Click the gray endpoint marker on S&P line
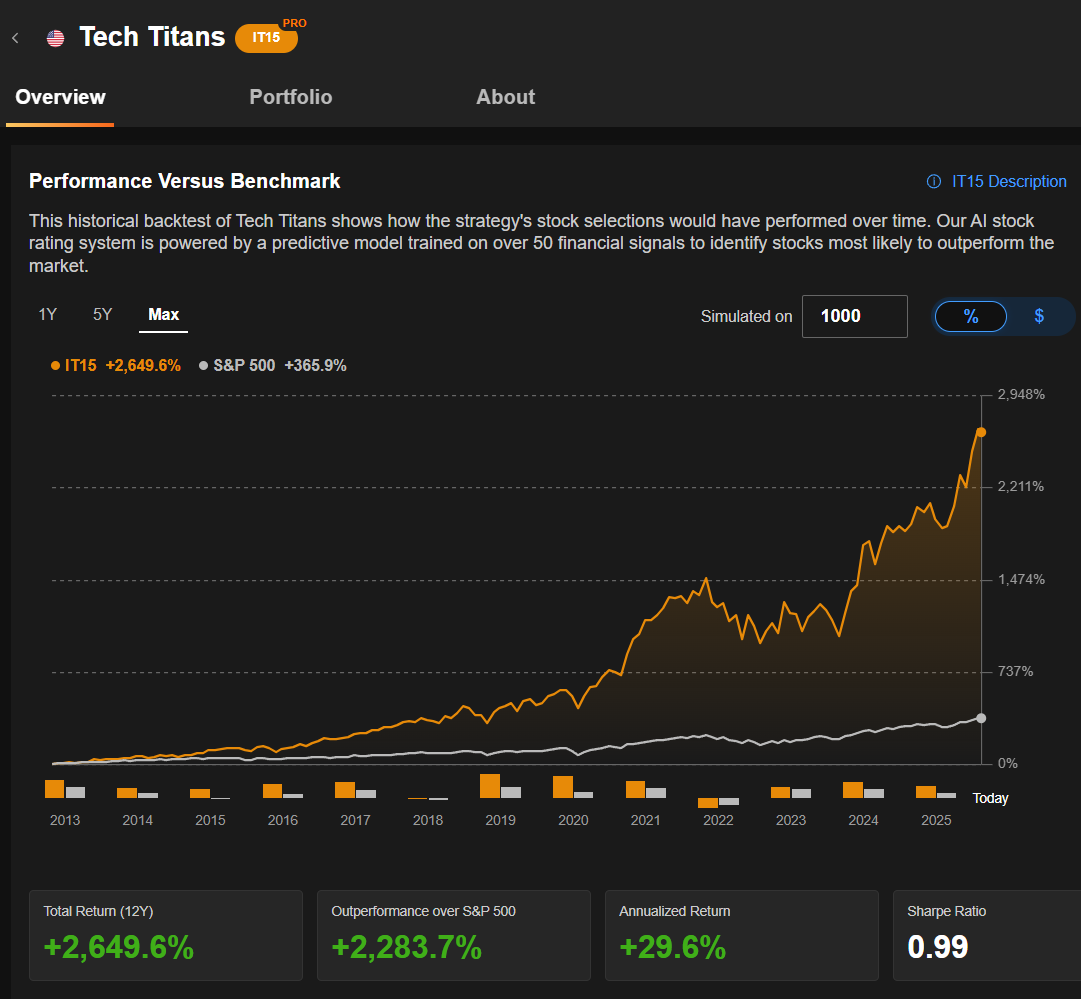Viewport: 1081px width, 999px height. [x=981, y=718]
